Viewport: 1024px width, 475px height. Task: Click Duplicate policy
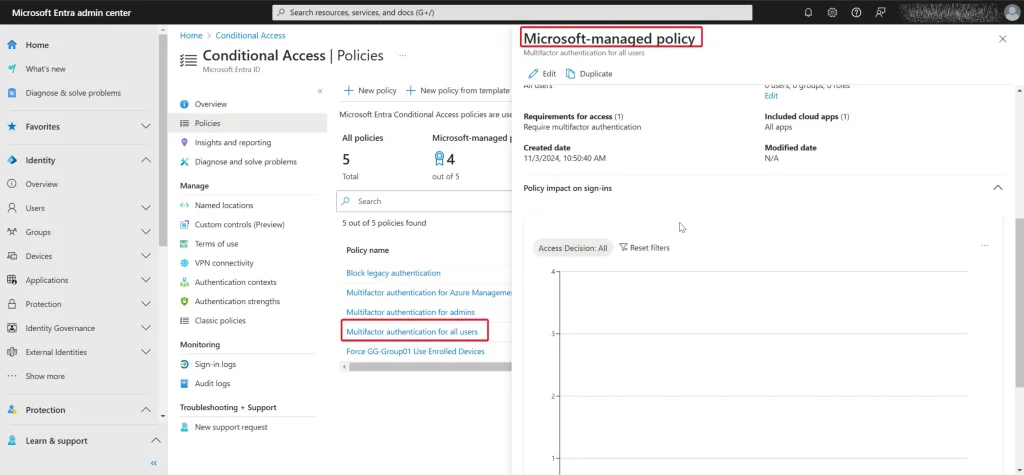(x=589, y=74)
